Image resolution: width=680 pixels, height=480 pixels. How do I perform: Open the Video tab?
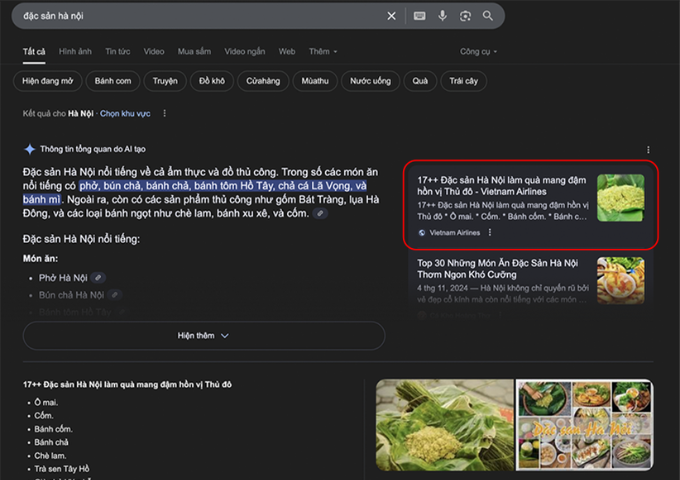point(154,52)
